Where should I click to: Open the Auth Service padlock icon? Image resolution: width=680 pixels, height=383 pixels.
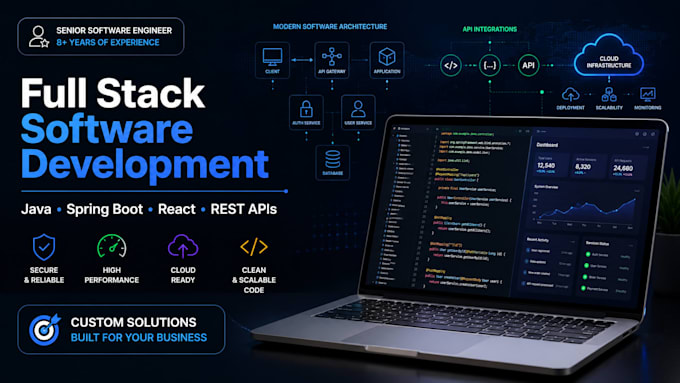(306, 109)
